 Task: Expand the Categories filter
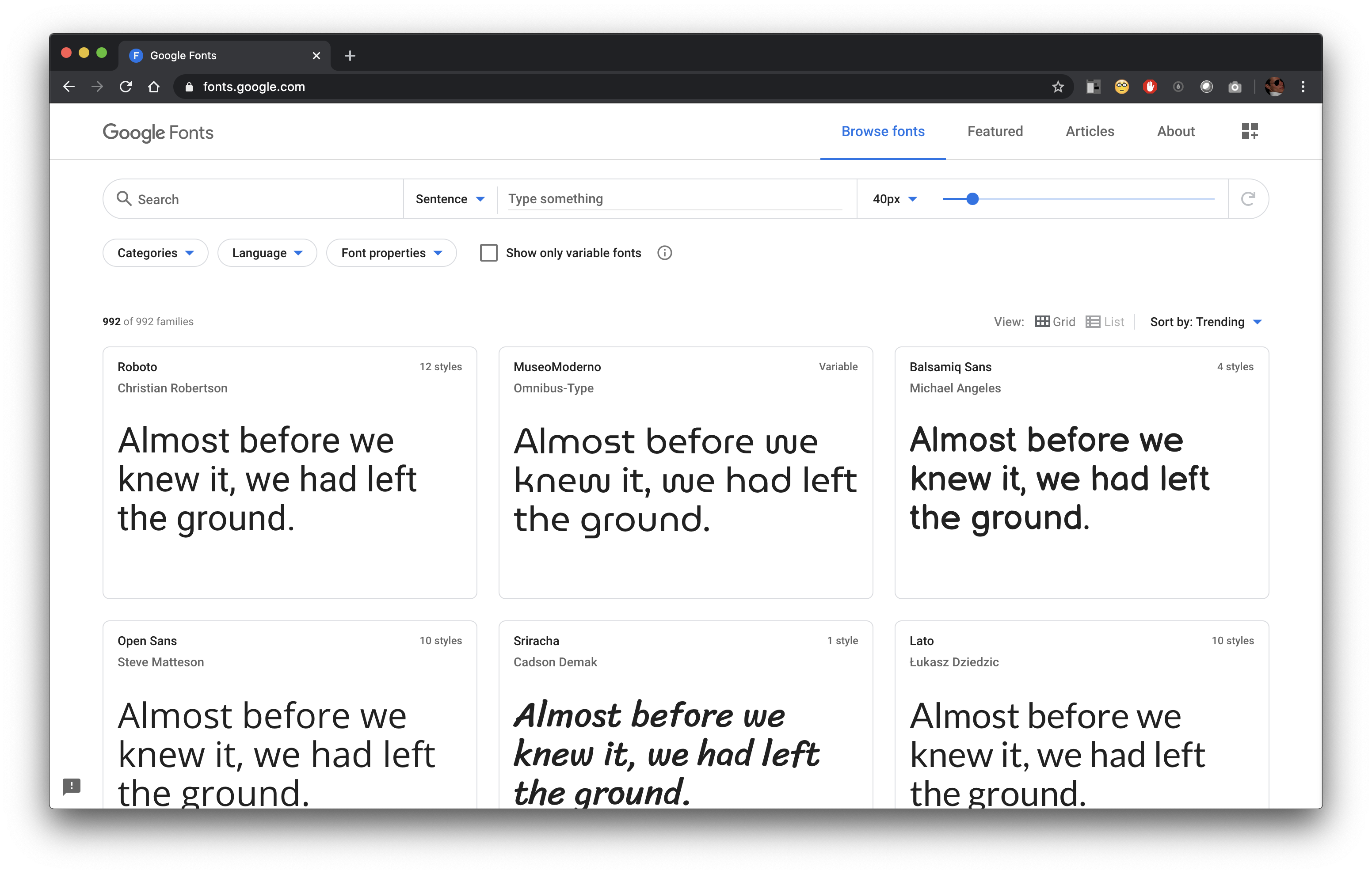pyautogui.click(x=155, y=253)
